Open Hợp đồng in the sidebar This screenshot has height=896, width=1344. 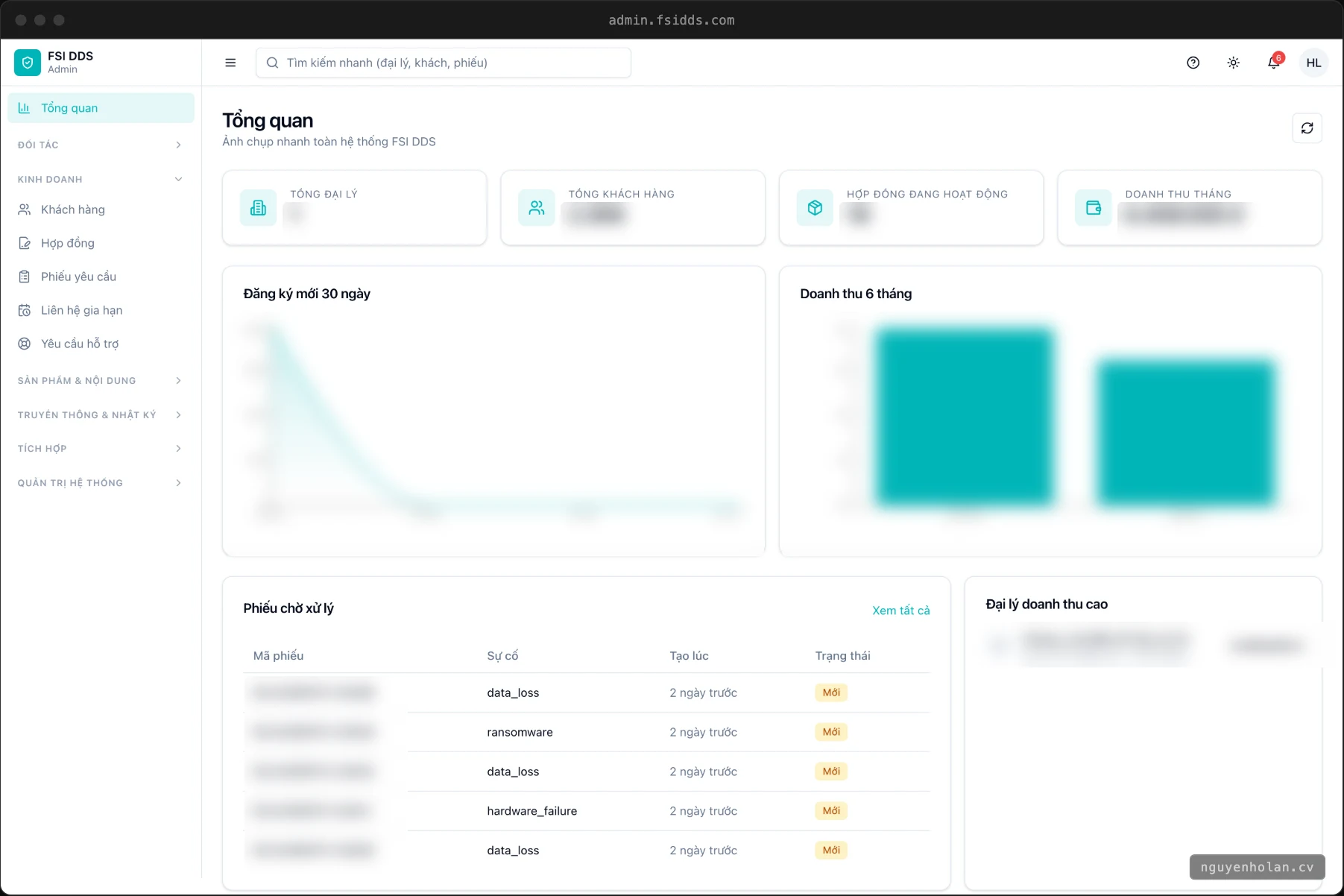click(101, 243)
